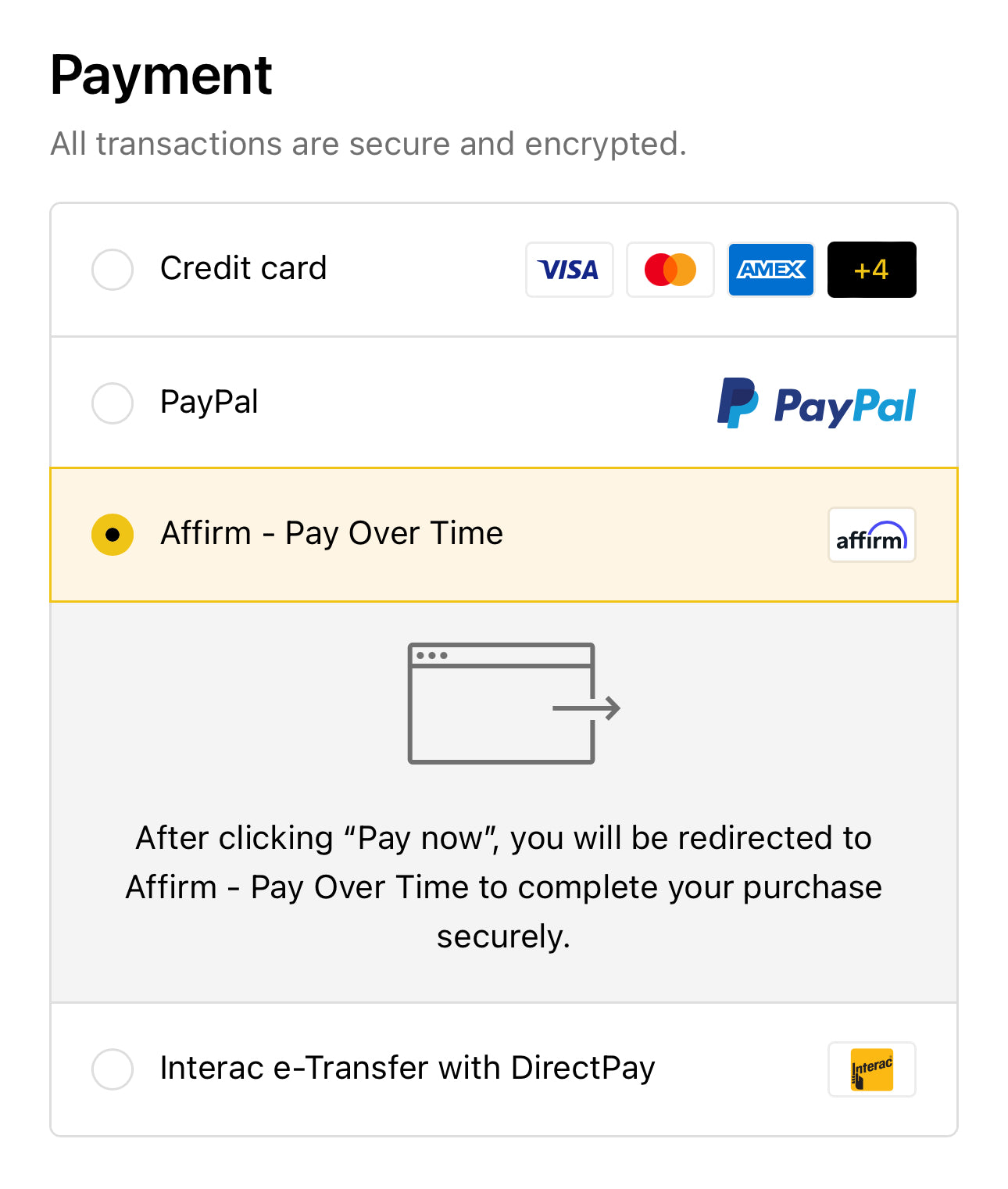Click Interac e-Transfer with DirectPay label

407,1068
